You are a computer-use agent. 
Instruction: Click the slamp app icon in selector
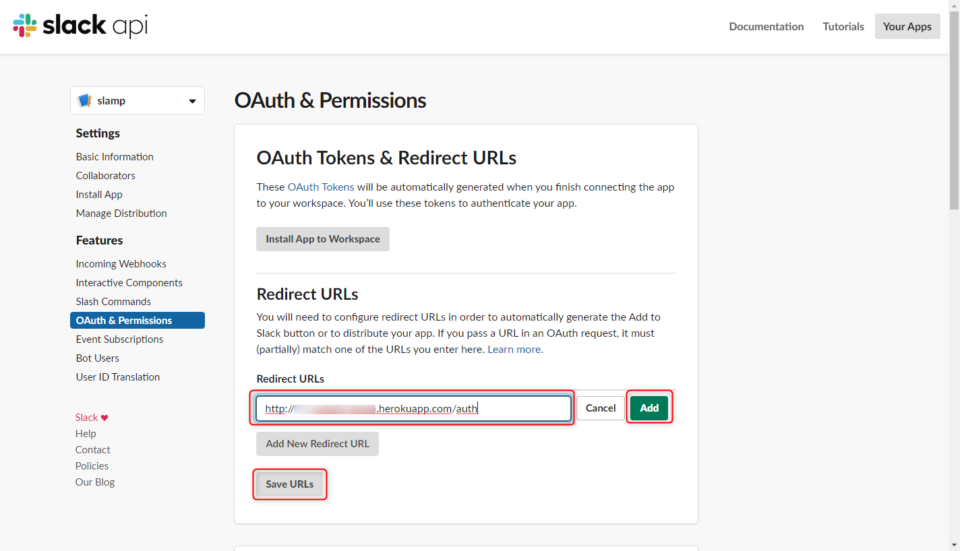point(85,101)
